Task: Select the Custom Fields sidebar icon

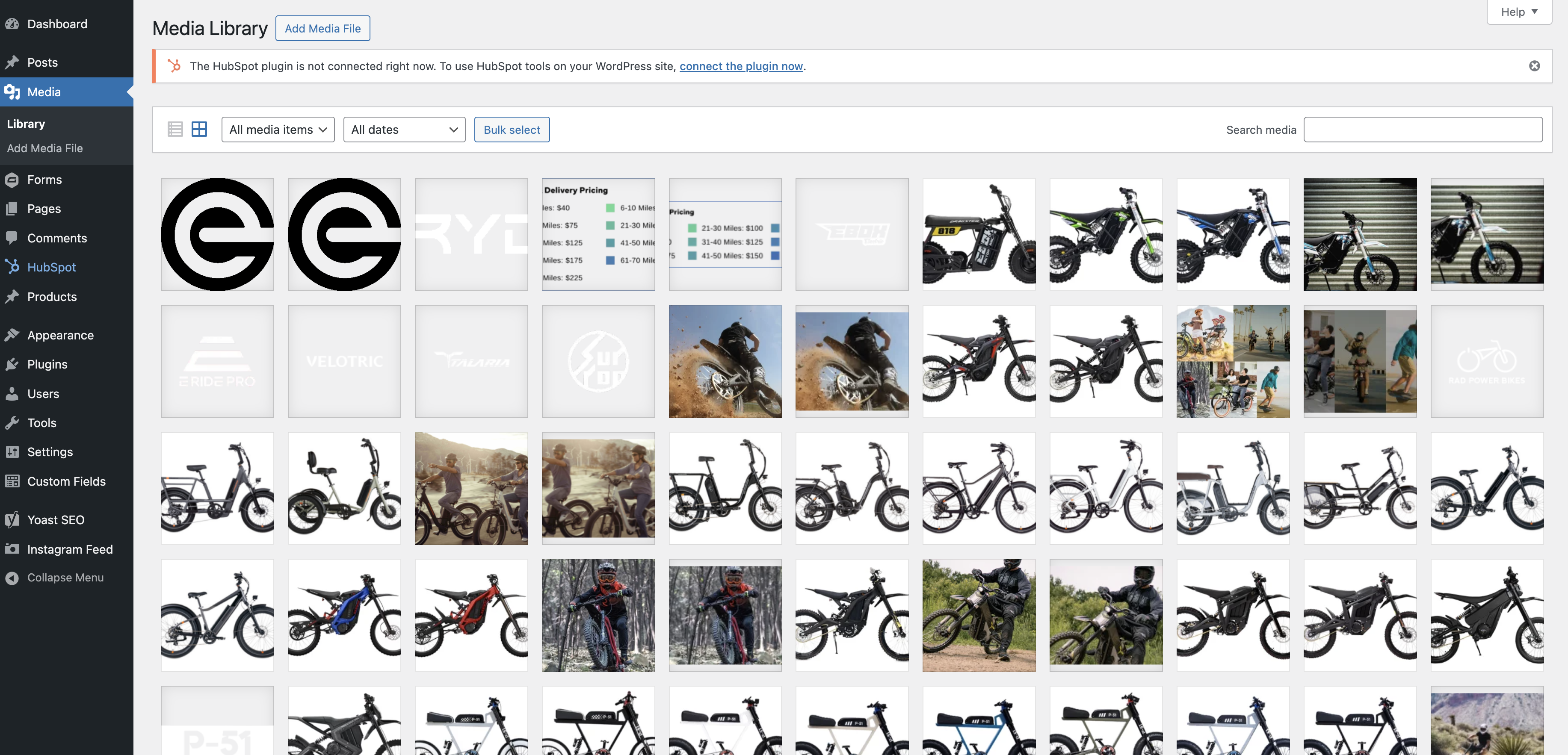Action: (x=13, y=481)
